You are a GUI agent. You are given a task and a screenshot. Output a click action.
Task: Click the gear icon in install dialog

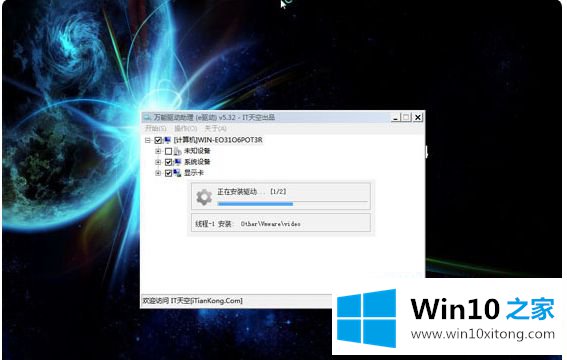pyautogui.click(x=204, y=197)
